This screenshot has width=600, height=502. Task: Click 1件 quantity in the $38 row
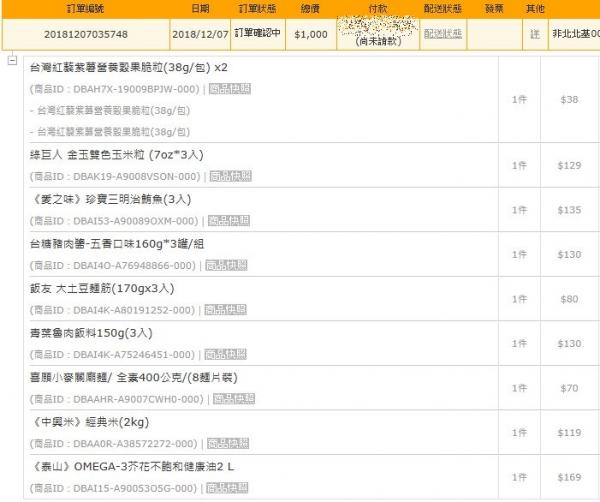519,99
